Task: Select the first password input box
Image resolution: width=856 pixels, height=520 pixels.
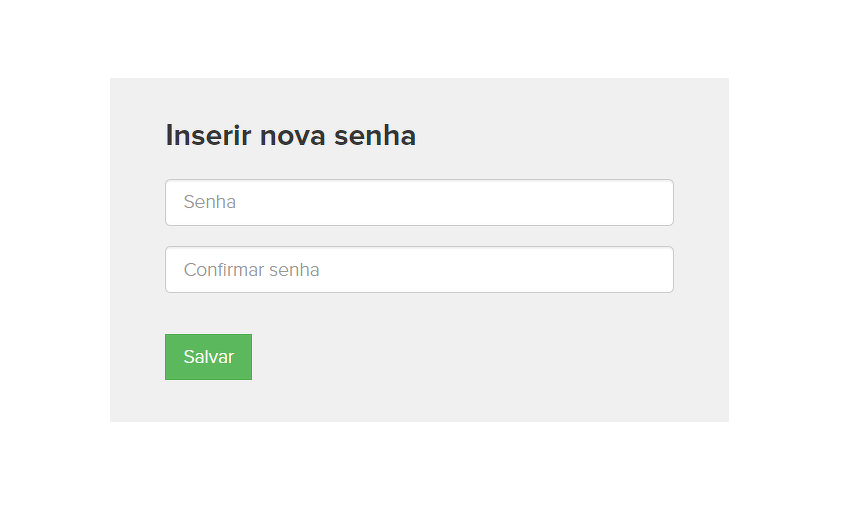Action: pyautogui.click(x=419, y=202)
